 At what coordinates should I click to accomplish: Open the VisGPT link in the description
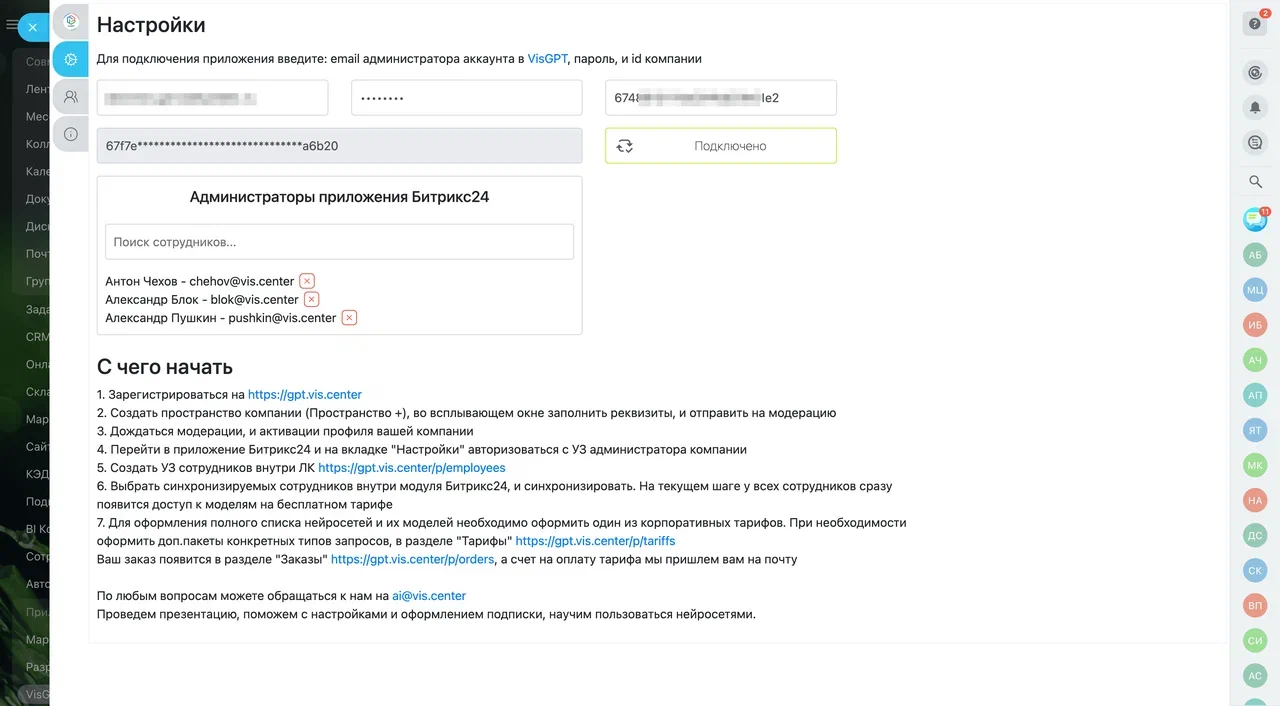coord(547,59)
